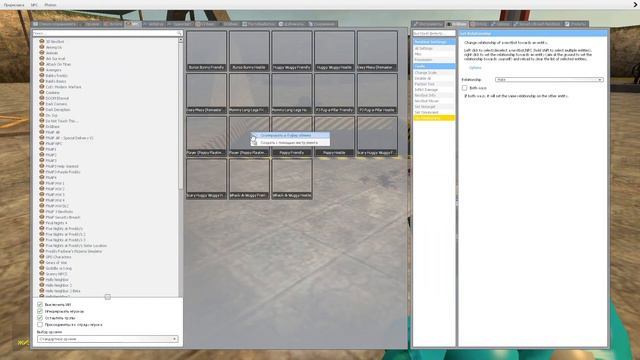The height and width of the screenshot is (360, 640).
Task: Open the CoD: Modern Warfare category
Action: tap(63, 87)
